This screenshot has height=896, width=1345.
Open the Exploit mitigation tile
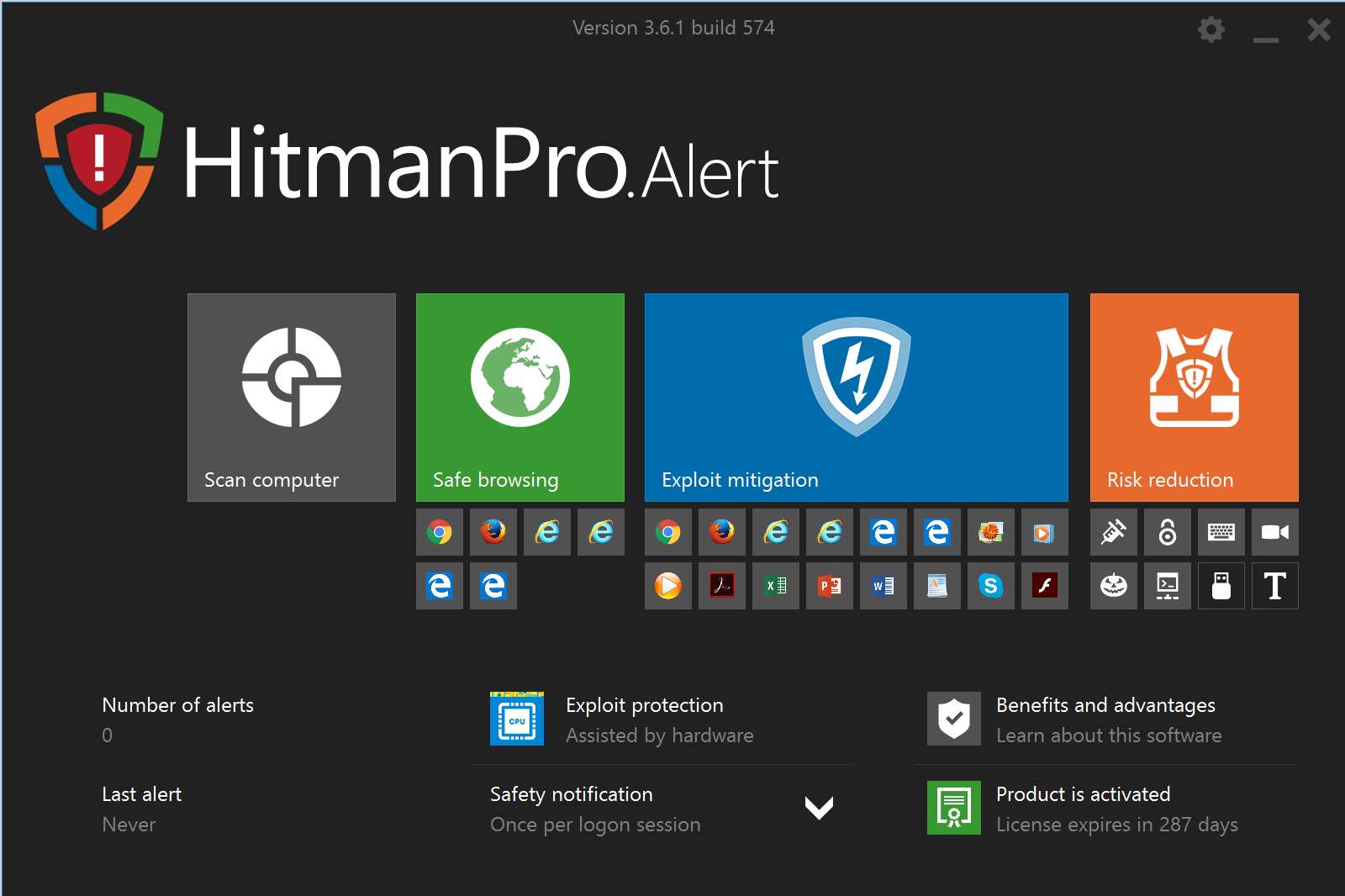tap(857, 398)
